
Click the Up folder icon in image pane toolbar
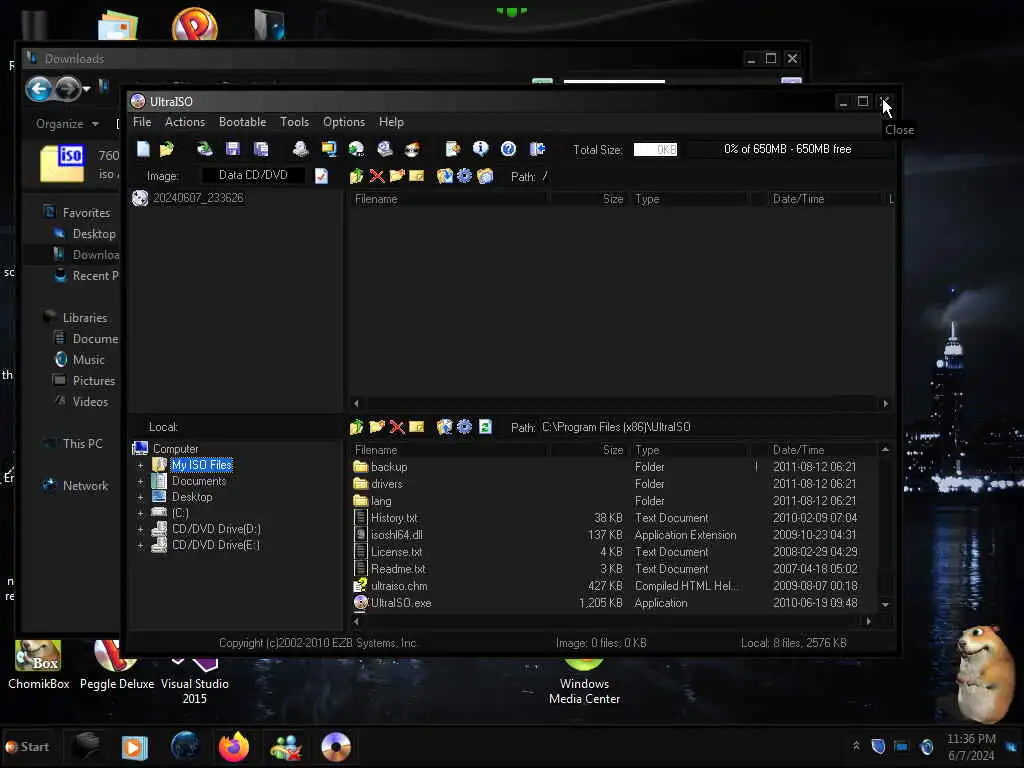(357, 176)
